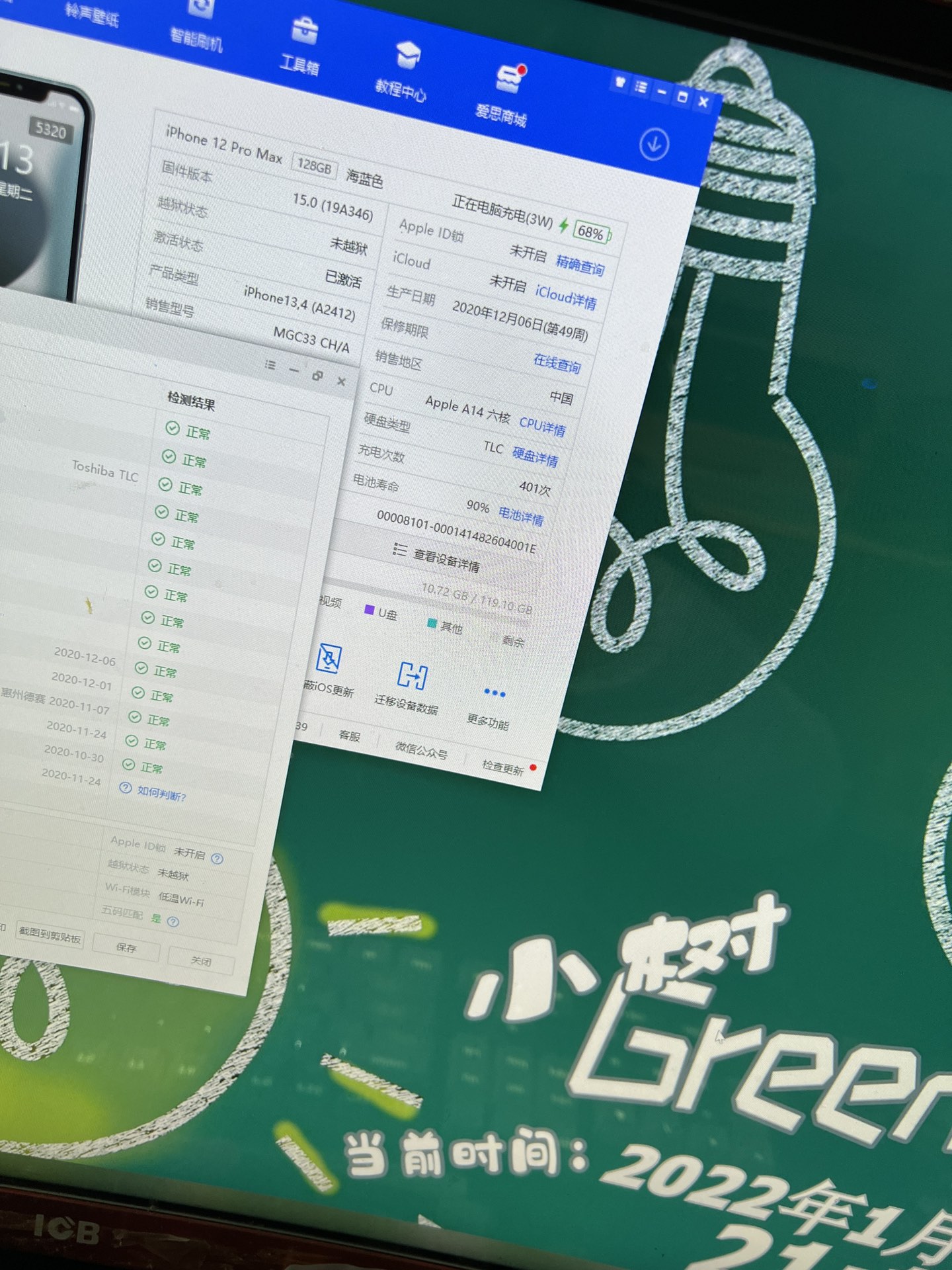Click the 在线查询 warranty link
The height and width of the screenshot is (1270, 952).
point(557,363)
